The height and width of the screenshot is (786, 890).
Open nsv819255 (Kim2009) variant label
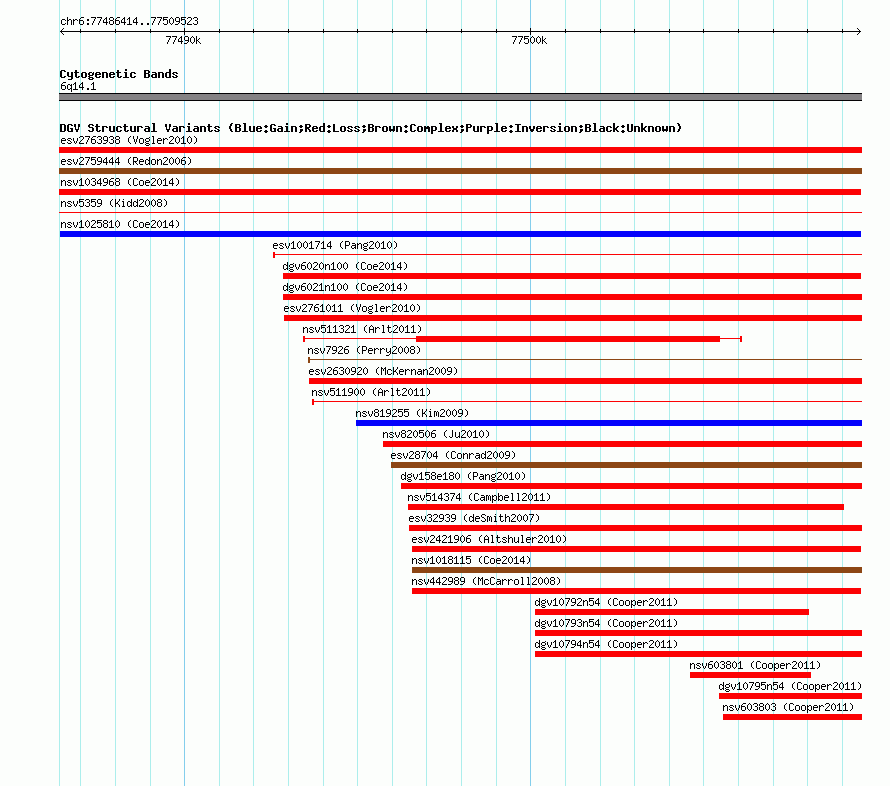pyautogui.click(x=412, y=413)
